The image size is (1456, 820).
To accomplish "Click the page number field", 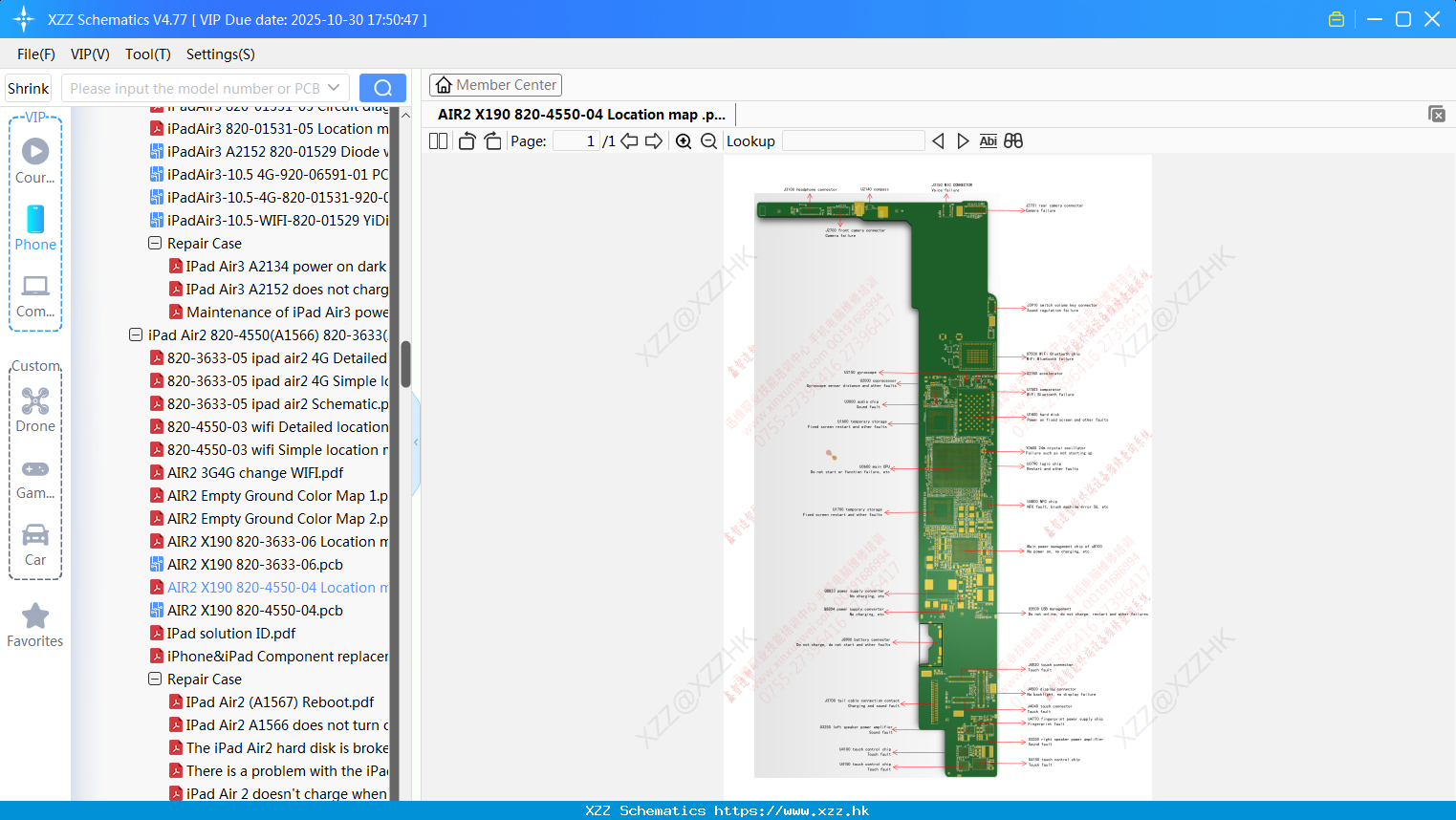I will [x=576, y=141].
